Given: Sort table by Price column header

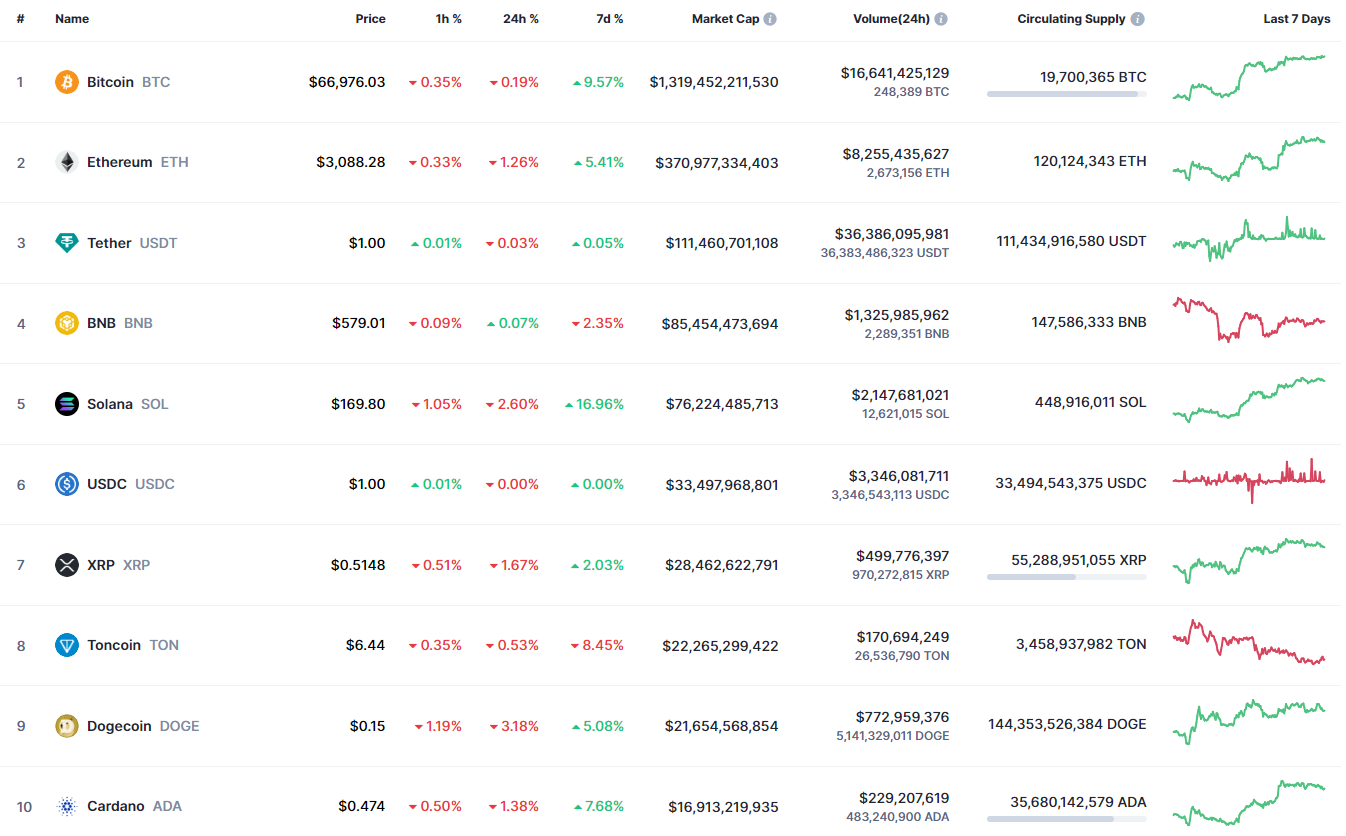Looking at the screenshot, I should pyautogui.click(x=370, y=19).
